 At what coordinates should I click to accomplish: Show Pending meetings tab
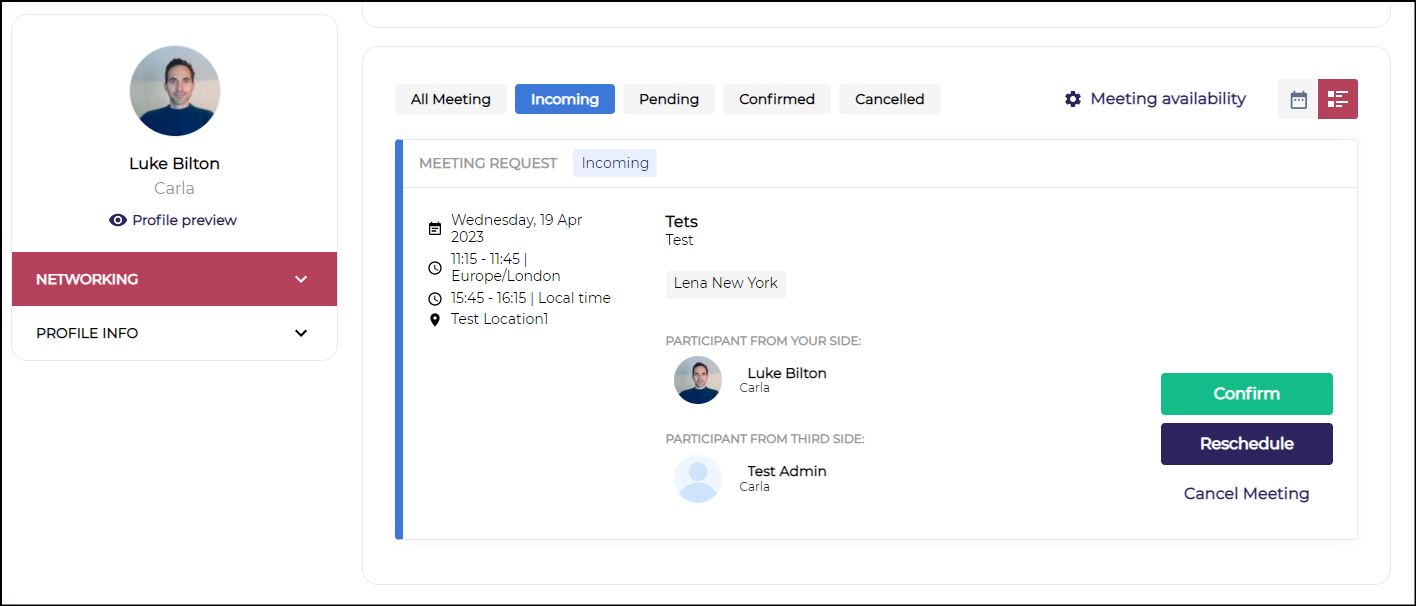click(x=669, y=99)
